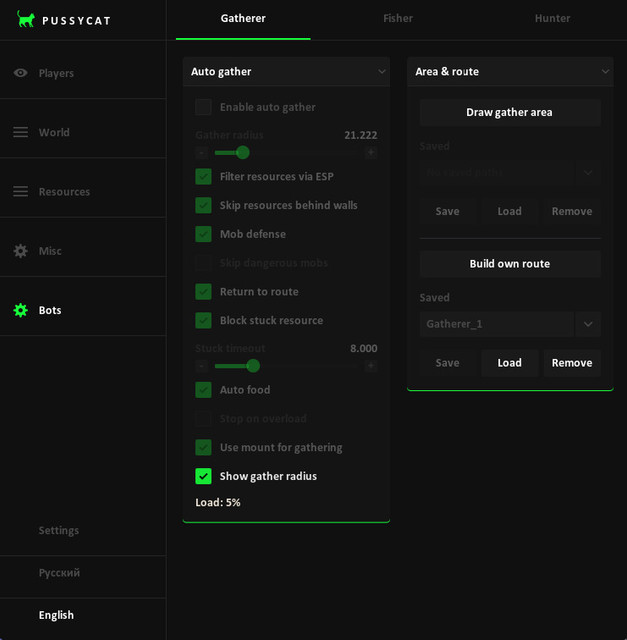This screenshot has width=627, height=640.
Task: Open Settings in the sidebar
Action: [59, 530]
